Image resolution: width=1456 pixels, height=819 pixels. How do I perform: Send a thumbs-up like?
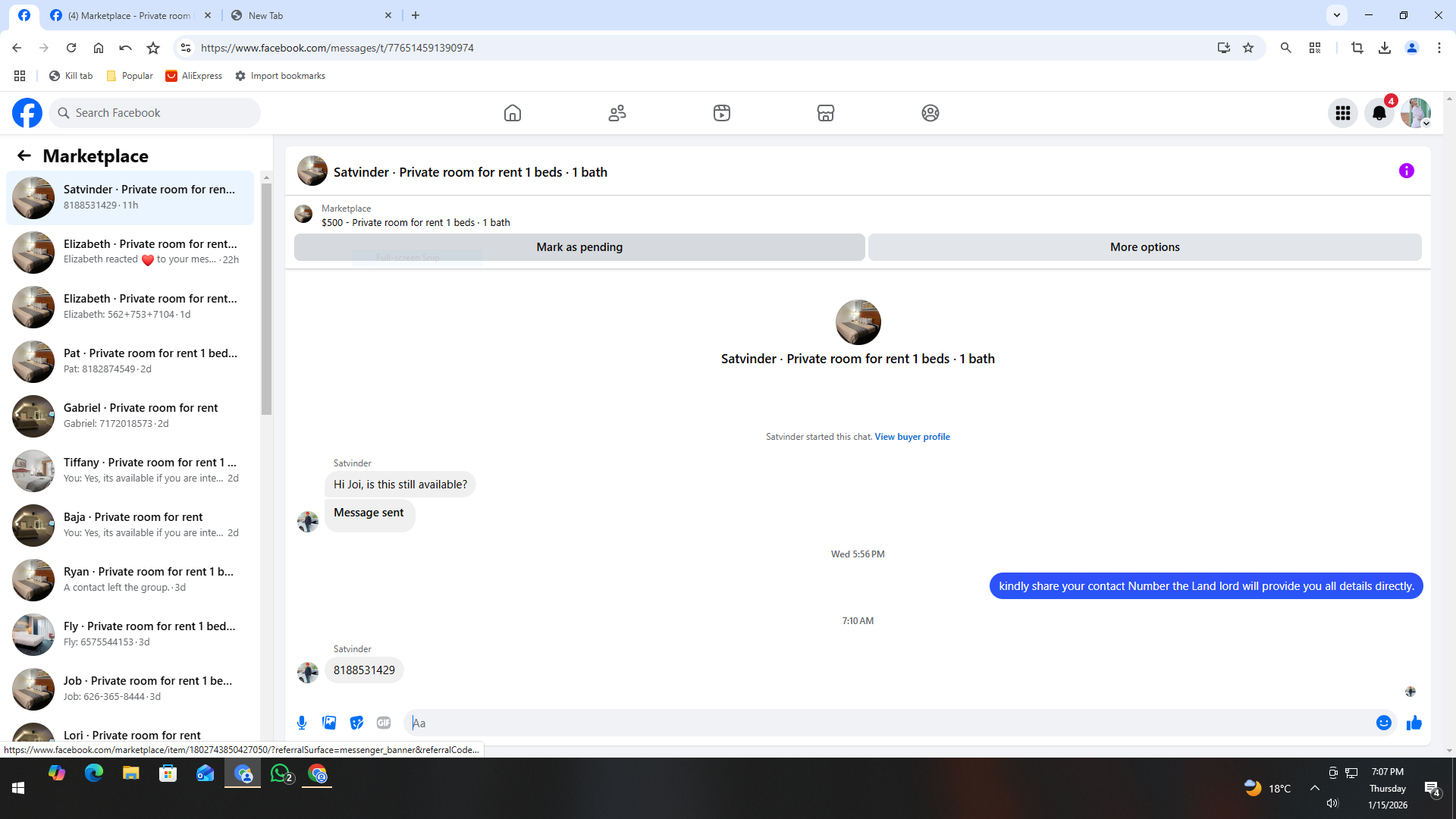(x=1414, y=723)
